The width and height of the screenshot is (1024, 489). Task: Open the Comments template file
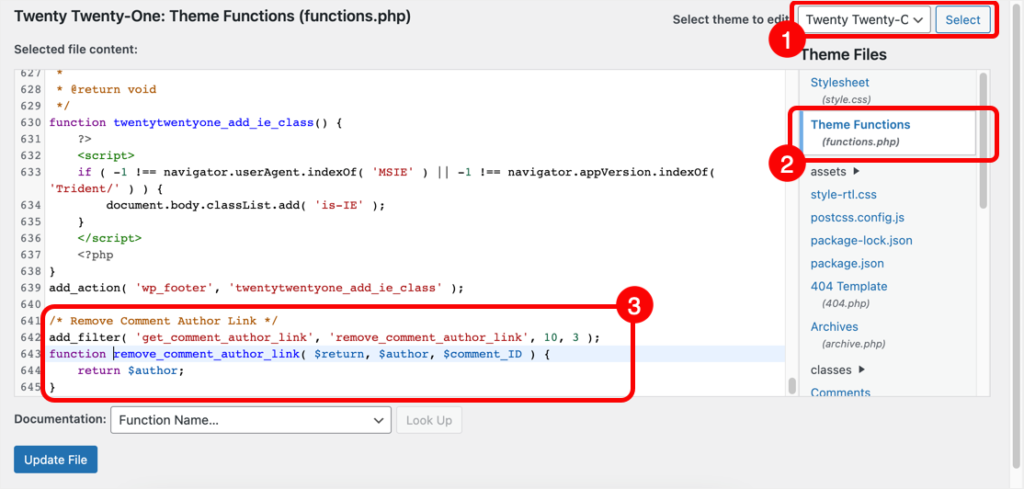pyautogui.click(x=840, y=392)
